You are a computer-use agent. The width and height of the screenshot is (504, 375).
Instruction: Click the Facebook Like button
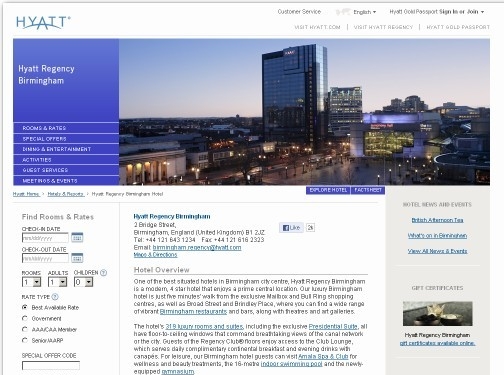click(x=291, y=228)
